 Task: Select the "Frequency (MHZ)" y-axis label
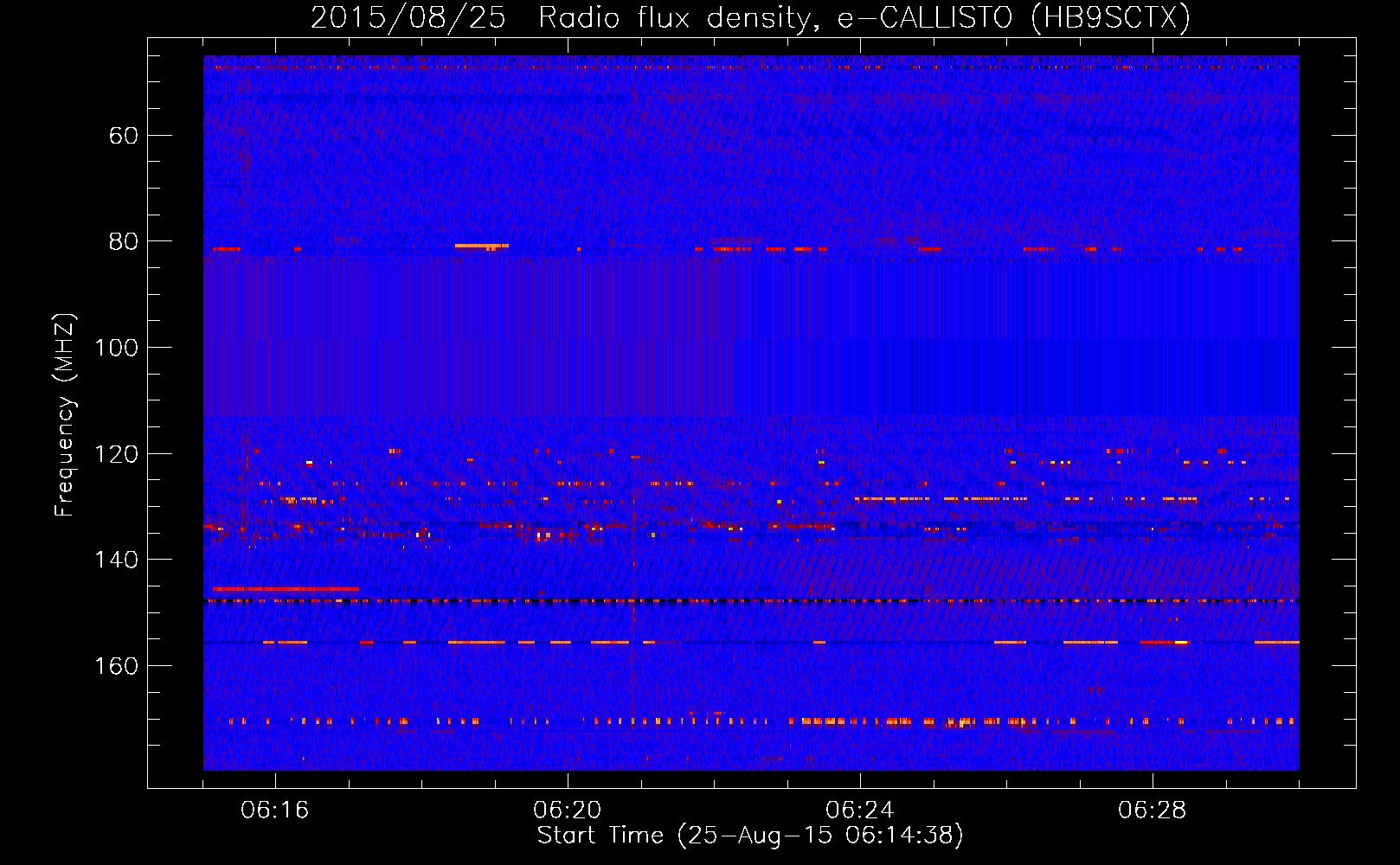coord(65,414)
